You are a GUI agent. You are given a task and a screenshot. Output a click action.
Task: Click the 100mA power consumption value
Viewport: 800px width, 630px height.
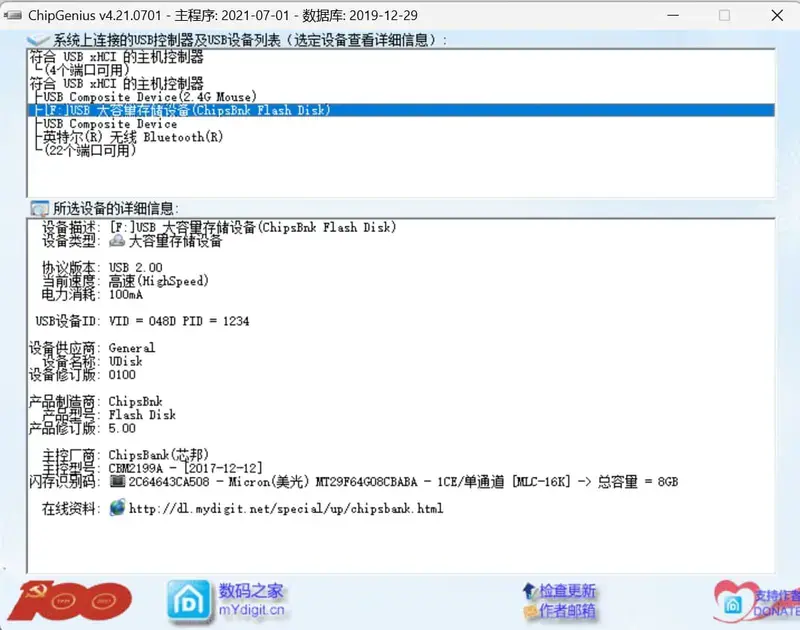click(126, 294)
